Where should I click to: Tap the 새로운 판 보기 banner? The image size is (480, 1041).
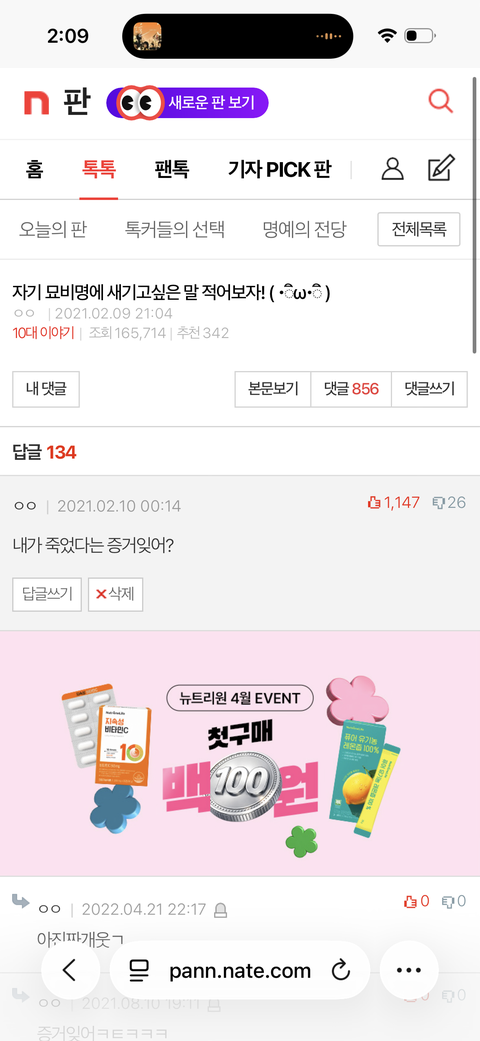(x=187, y=103)
